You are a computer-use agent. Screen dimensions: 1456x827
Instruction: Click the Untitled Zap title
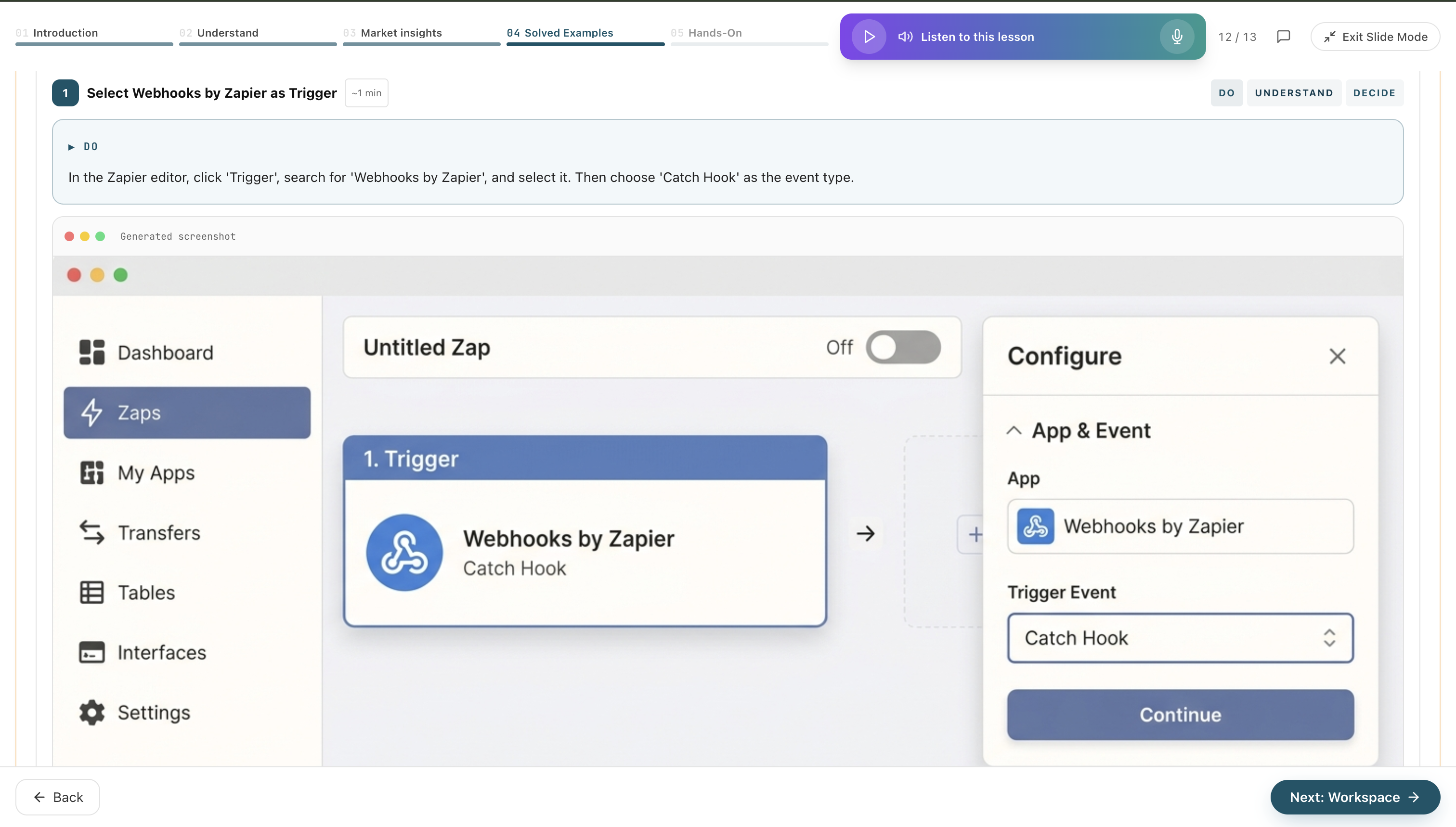pyautogui.click(x=427, y=347)
